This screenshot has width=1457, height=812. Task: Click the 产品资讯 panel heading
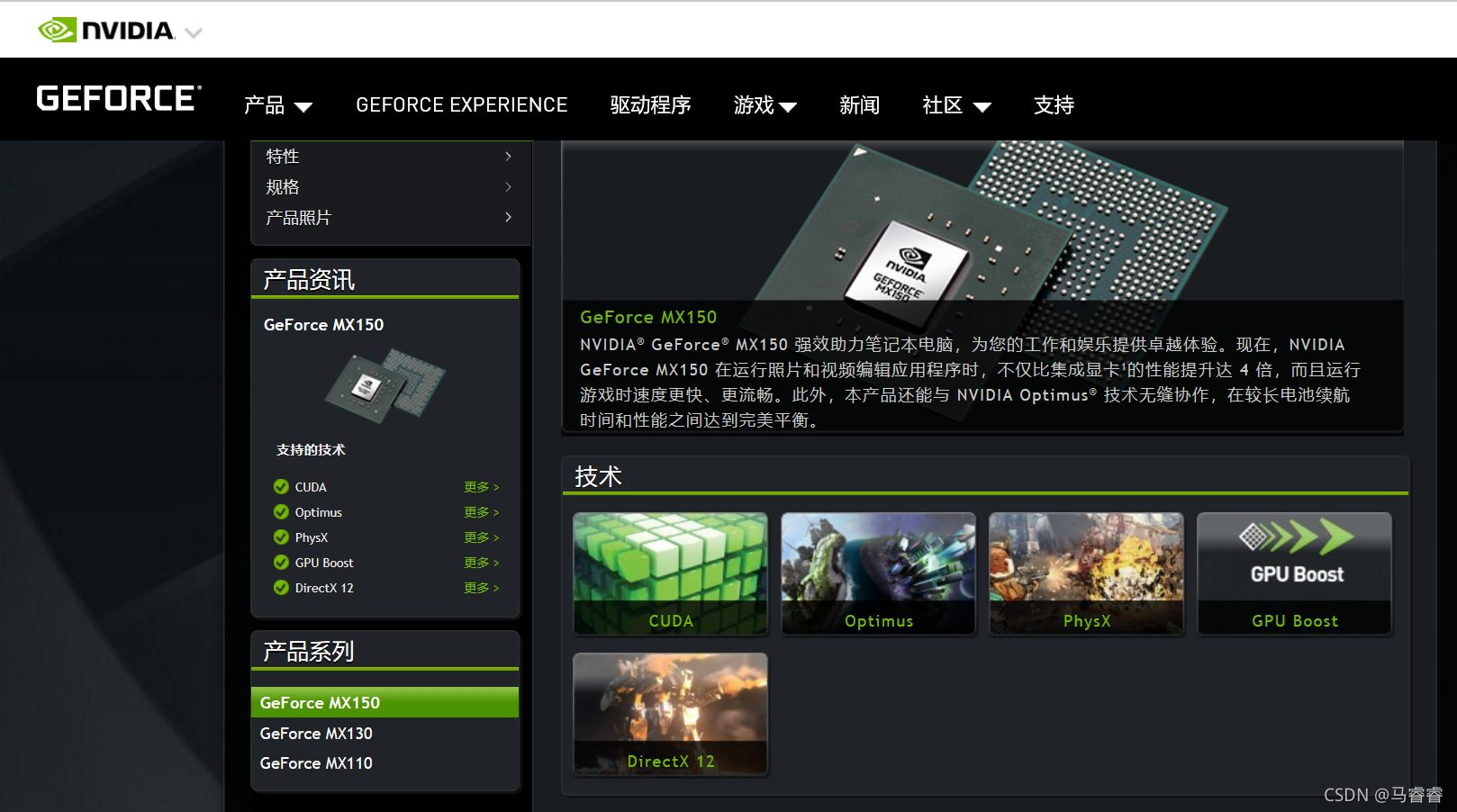point(309,279)
